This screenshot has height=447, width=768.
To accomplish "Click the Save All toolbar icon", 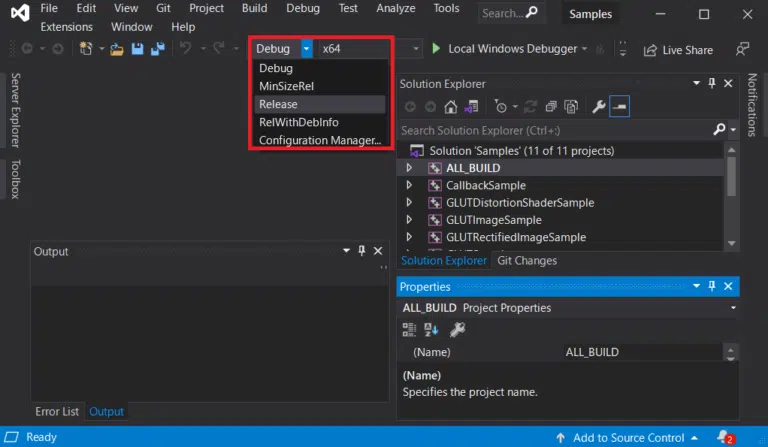I will click(157, 49).
